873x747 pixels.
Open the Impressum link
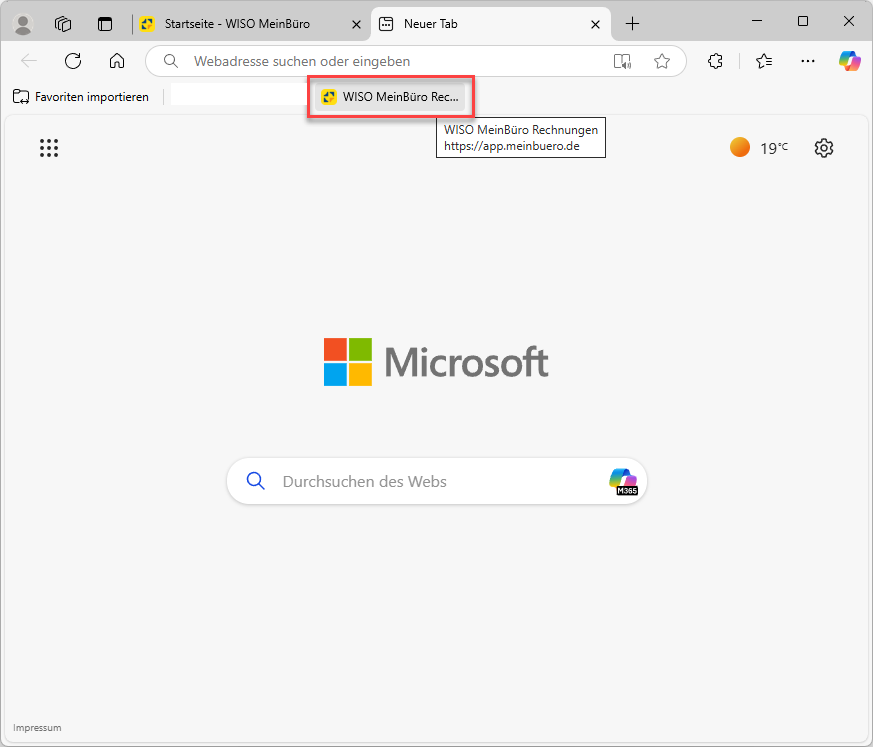37,728
